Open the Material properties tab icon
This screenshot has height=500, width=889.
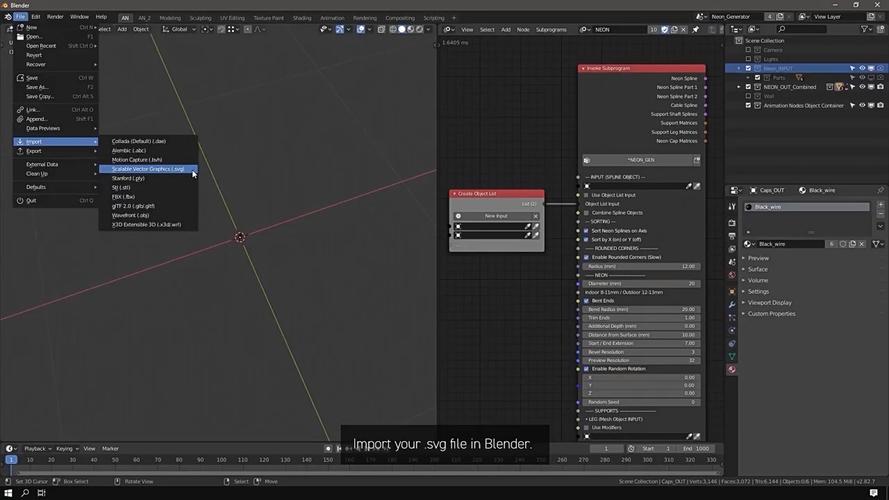[732, 370]
